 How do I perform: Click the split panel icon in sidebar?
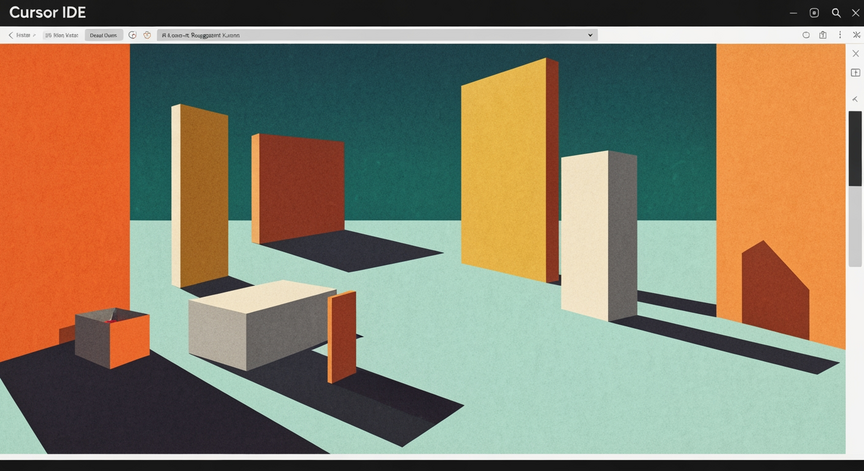click(x=855, y=73)
